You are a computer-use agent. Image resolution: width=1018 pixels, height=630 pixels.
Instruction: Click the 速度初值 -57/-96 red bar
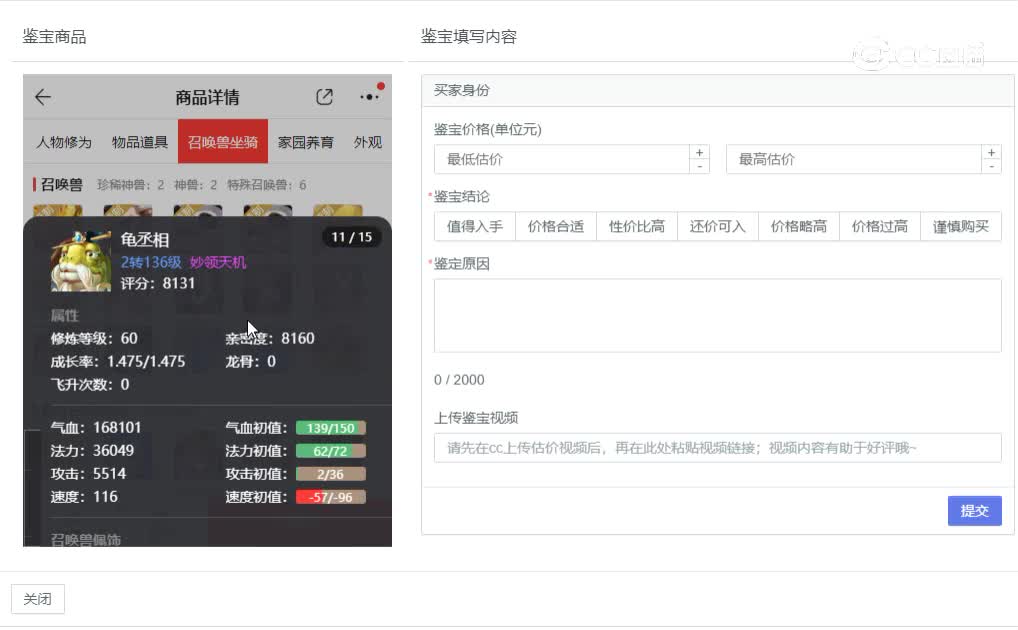click(331, 498)
